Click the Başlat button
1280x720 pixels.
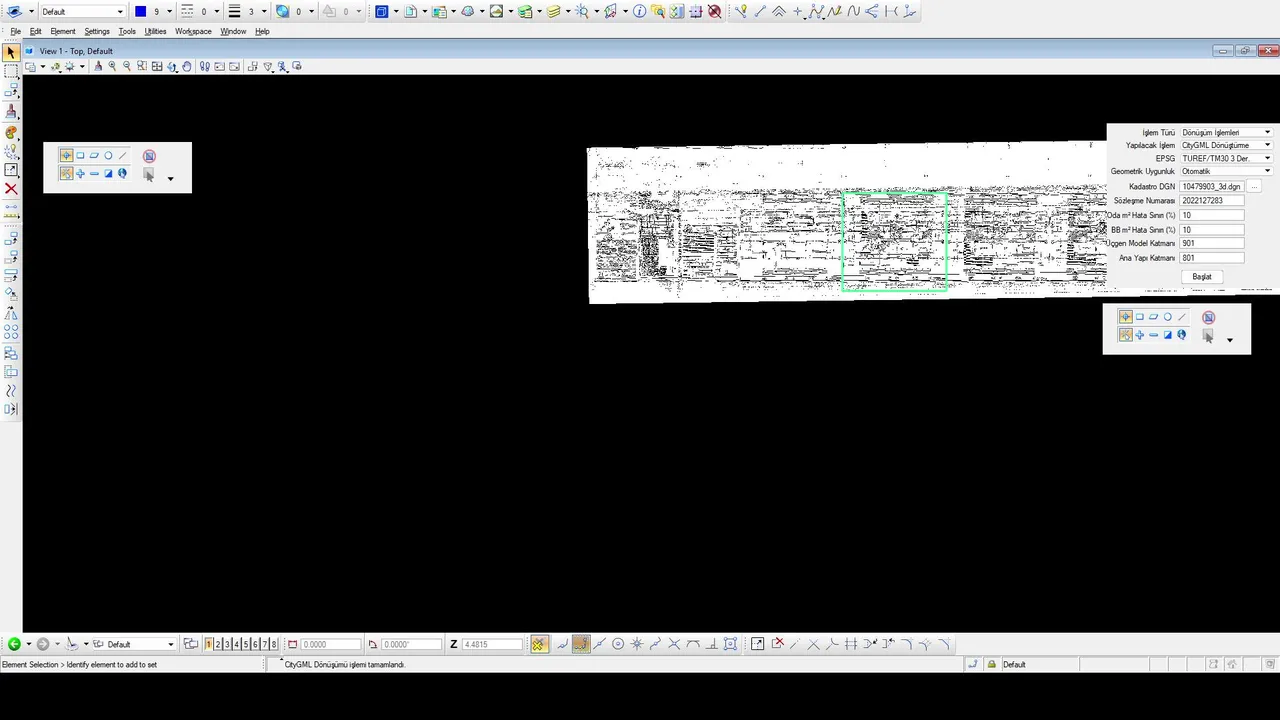[x=1202, y=276]
